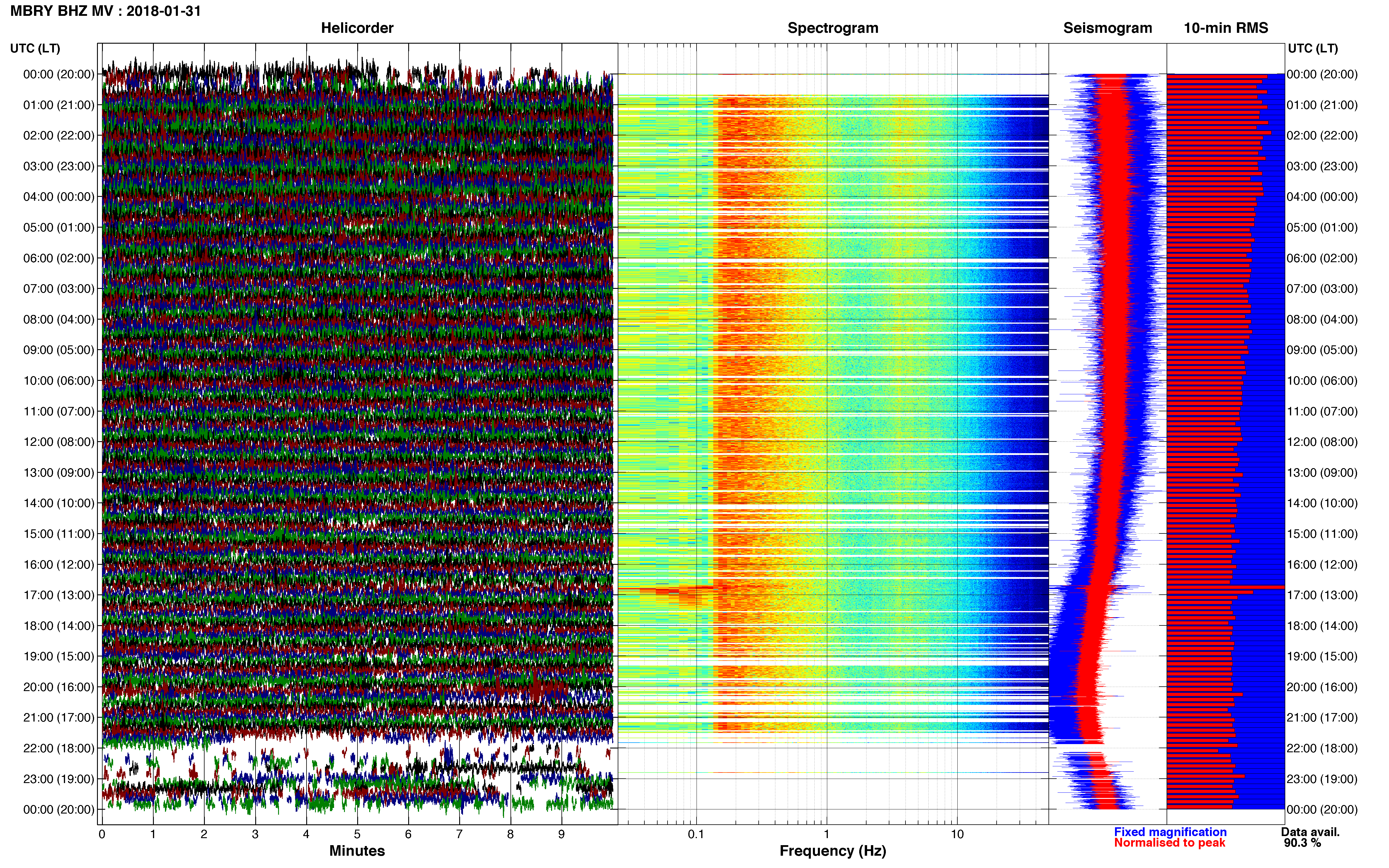Click the red 'Normalised to peak' legend text
The width and height of the screenshot is (1389, 868).
1170,843
